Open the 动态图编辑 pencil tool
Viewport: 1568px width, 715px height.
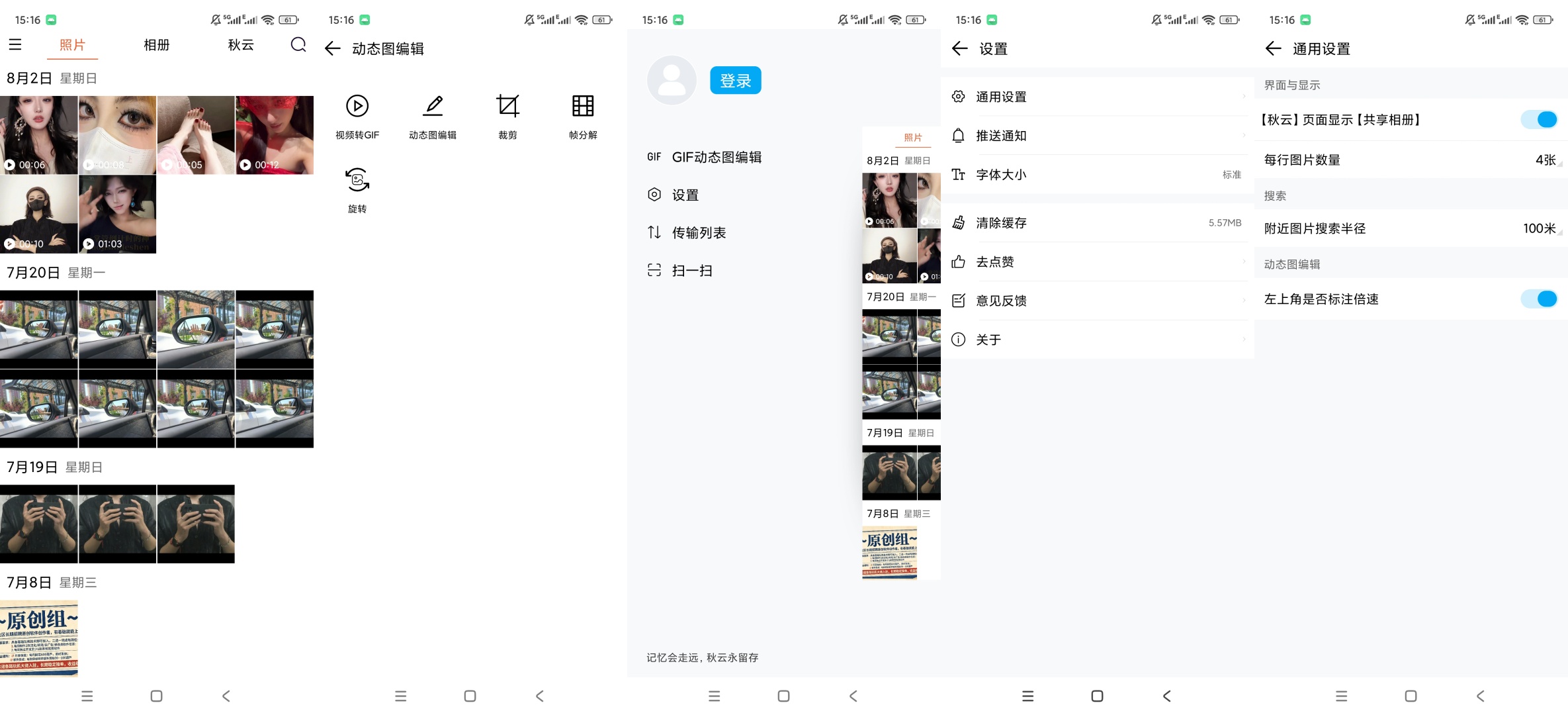(433, 117)
